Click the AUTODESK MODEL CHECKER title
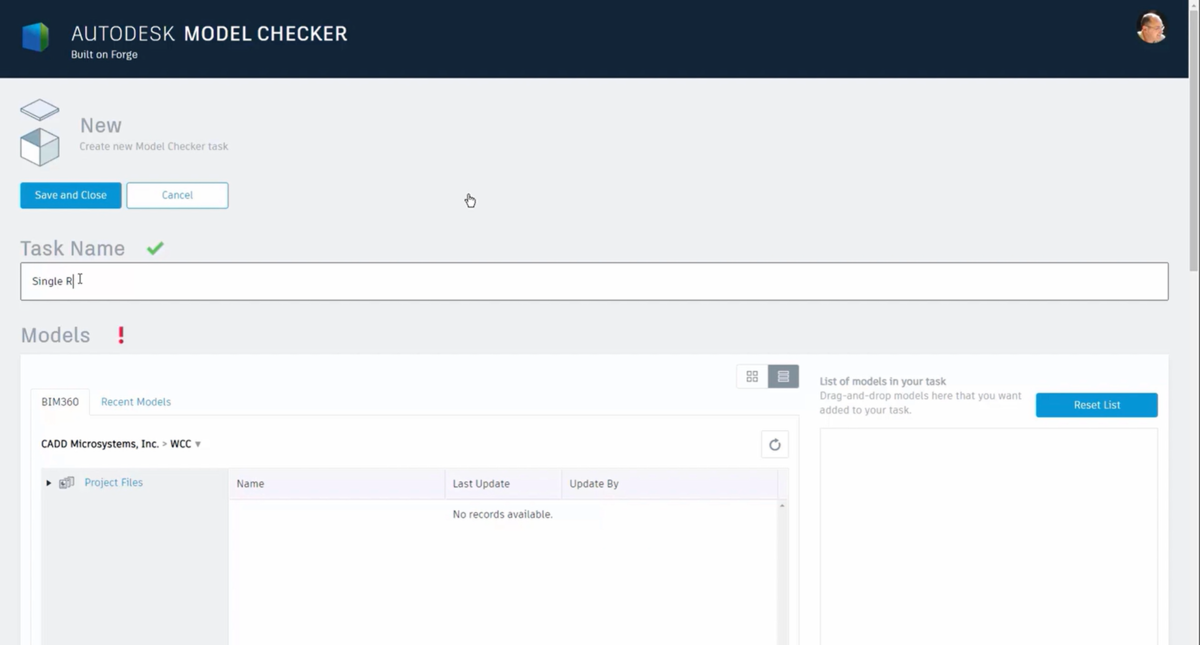 (209, 33)
